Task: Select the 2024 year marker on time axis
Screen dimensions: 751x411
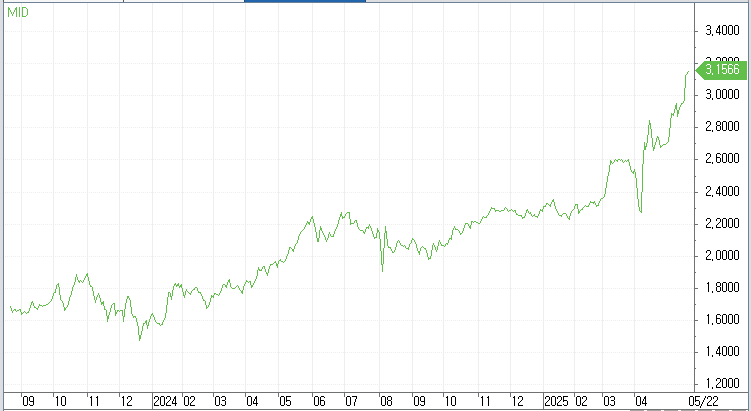Action: pyautogui.click(x=165, y=400)
